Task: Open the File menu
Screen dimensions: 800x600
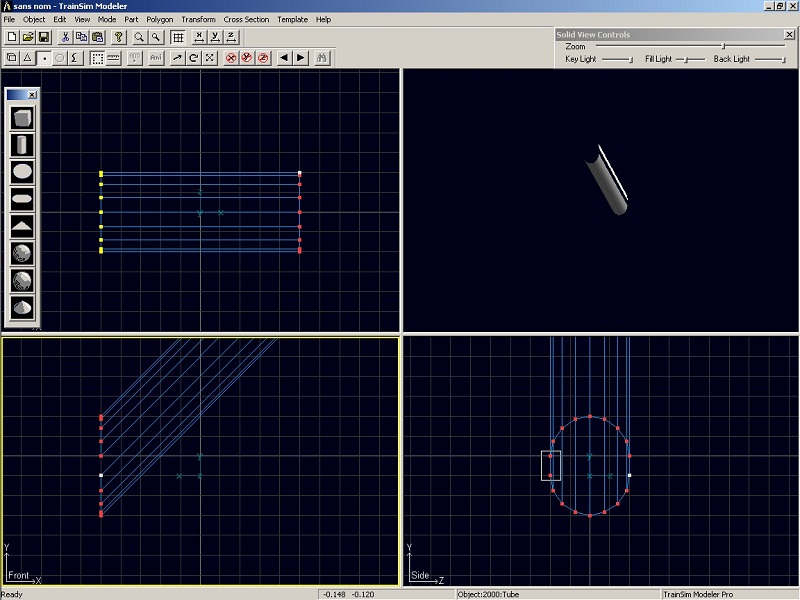Action: pos(9,19)
